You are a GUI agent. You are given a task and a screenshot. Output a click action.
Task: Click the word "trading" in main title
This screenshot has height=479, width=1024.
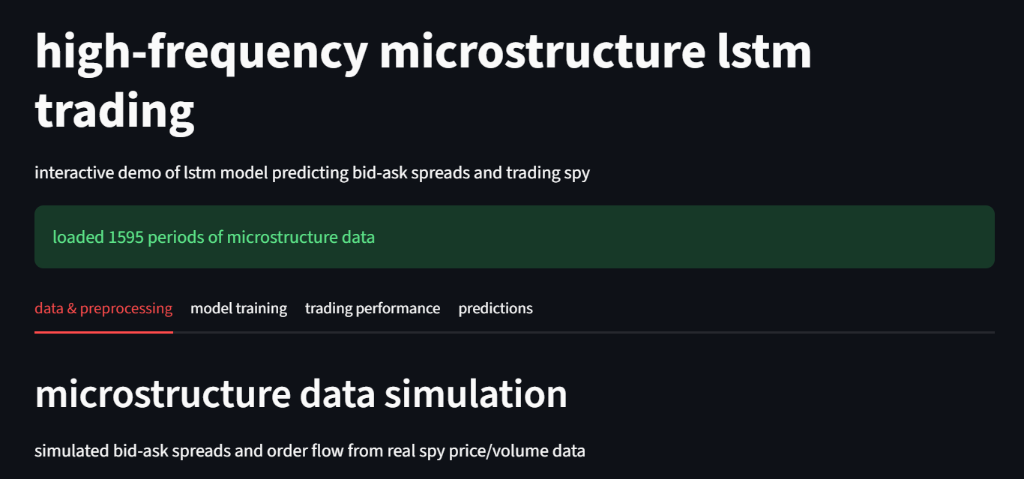coord(114,112)
